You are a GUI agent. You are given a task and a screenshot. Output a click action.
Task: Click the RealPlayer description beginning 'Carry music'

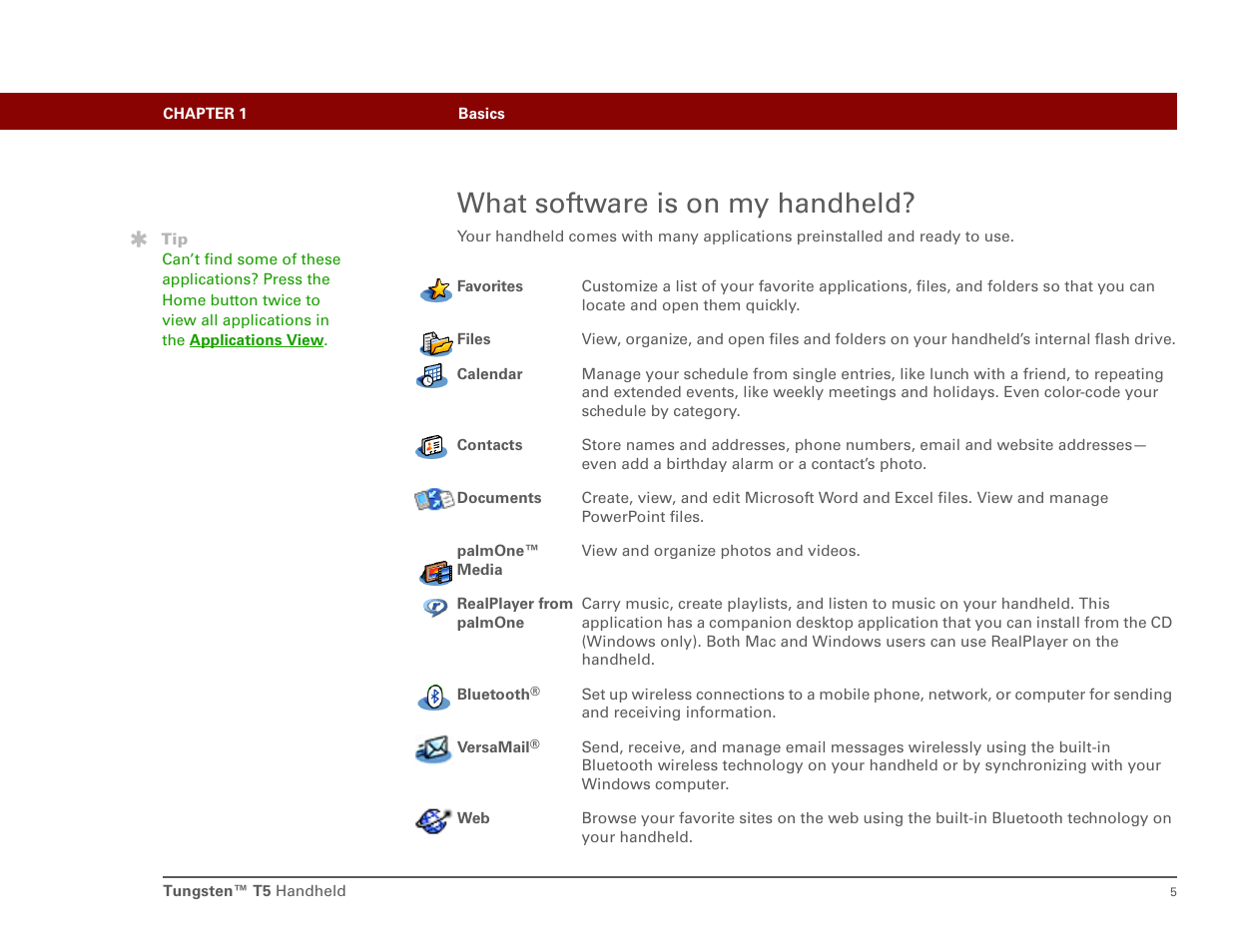tap(878, 632)
